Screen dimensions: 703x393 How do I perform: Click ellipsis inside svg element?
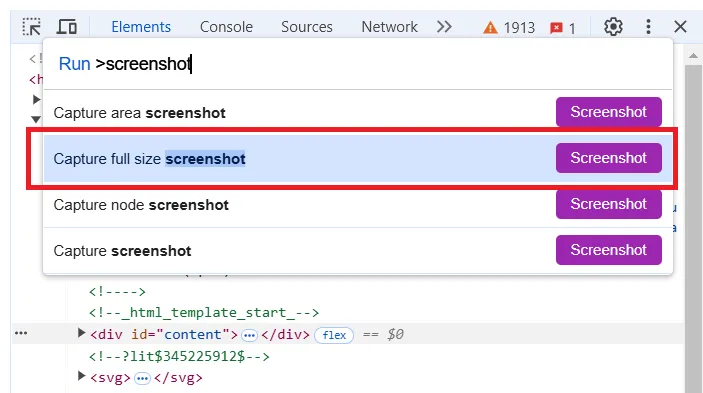coord(142,379)
